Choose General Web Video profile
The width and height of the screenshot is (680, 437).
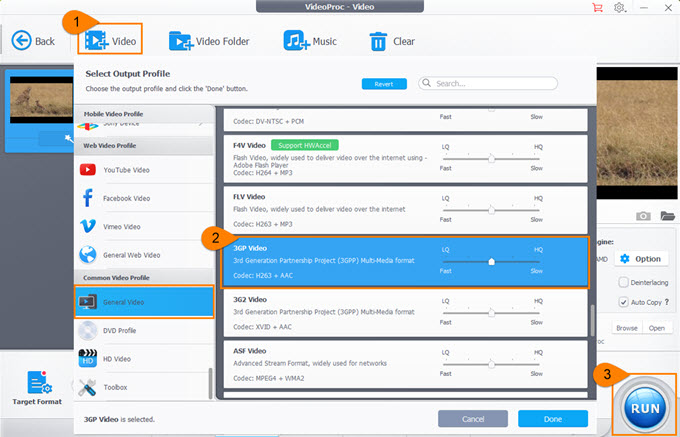point(144,255)
